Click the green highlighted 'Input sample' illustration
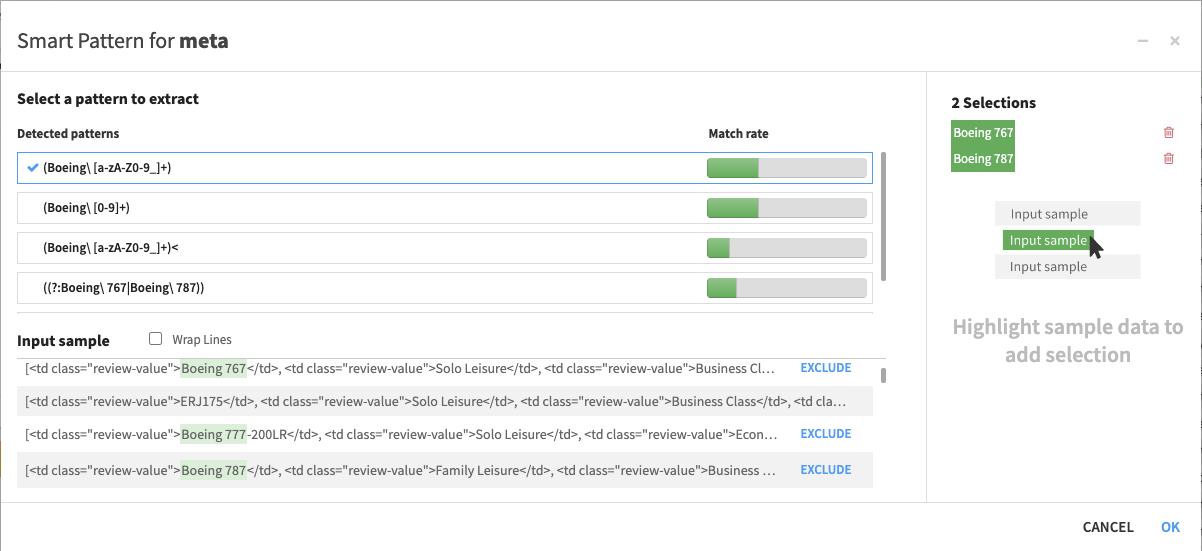The image size is (1202, 551). pos(1048,240)
